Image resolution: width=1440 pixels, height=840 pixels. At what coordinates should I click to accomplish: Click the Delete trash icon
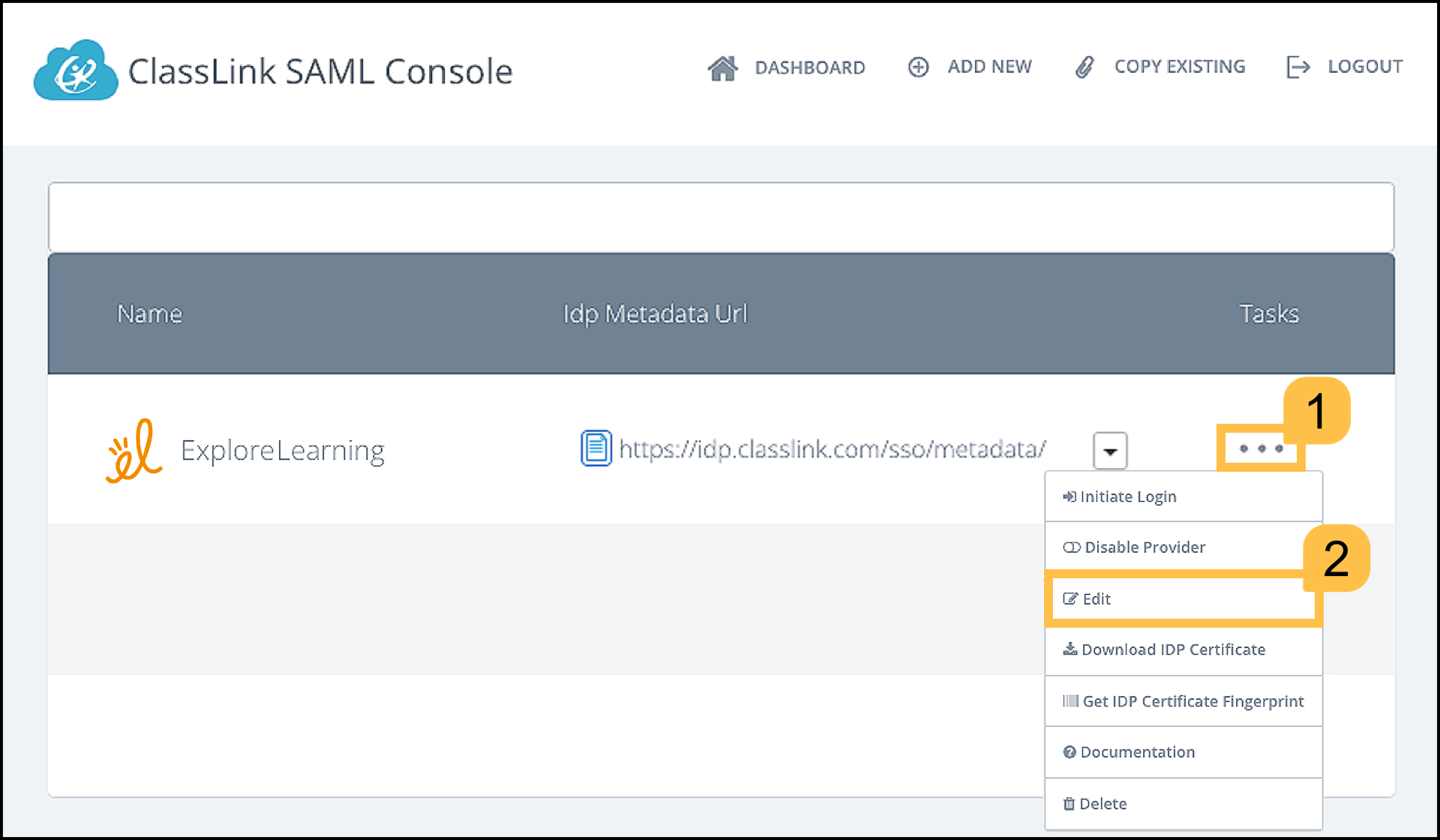[1069, 803]
